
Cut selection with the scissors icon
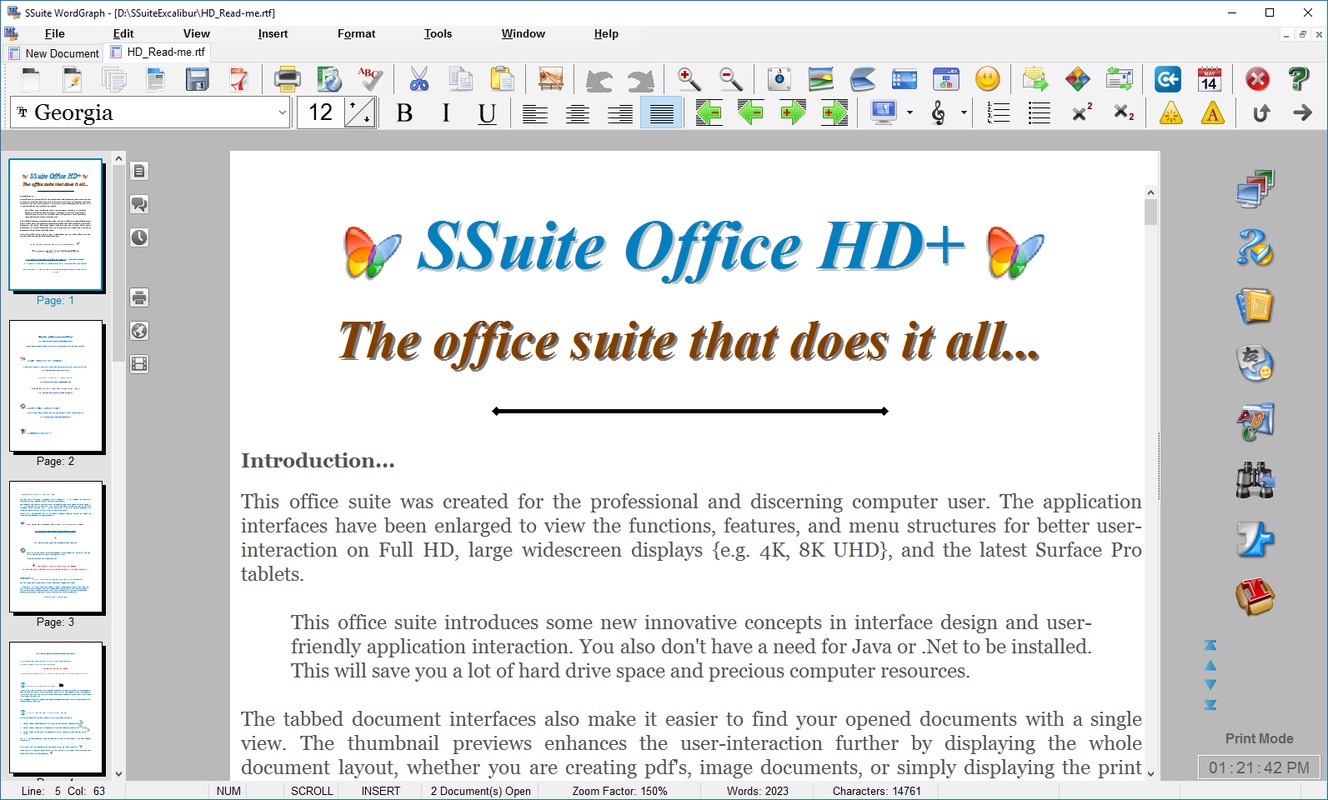[418, 79]
